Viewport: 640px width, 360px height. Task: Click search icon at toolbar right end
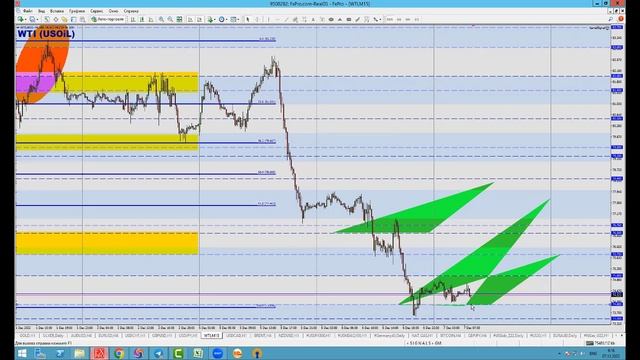point(611,19)
